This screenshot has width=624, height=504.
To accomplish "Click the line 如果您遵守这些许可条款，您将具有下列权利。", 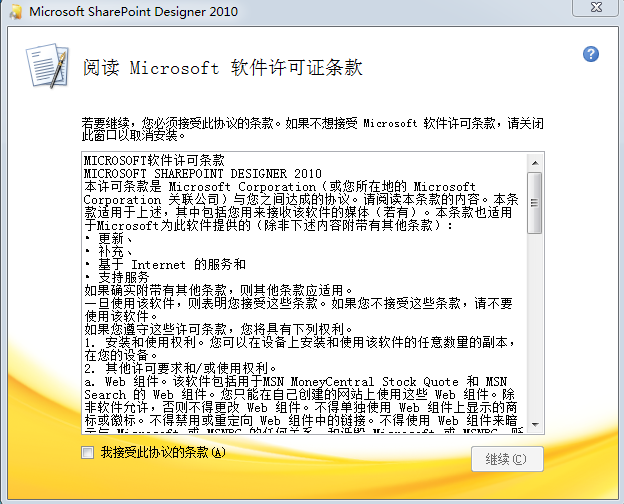I will coord(218,329).
